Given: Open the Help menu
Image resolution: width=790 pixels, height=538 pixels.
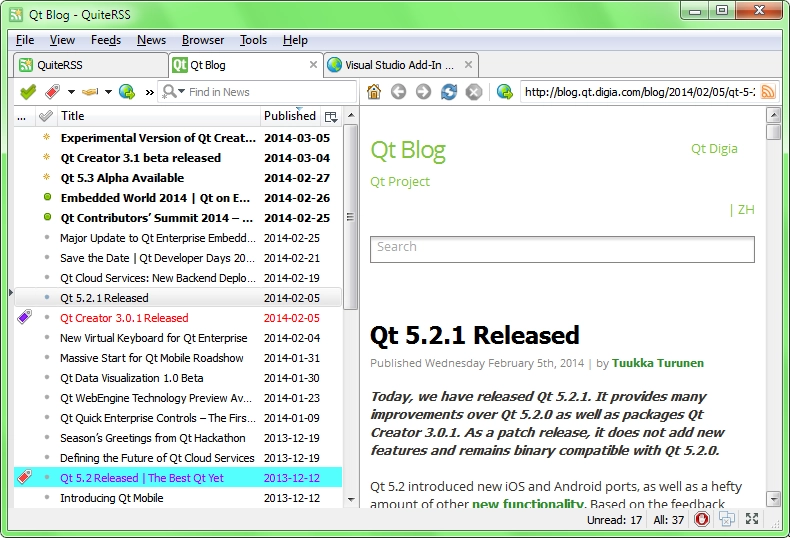Looking at the screenshot, I should coord(295,40).
